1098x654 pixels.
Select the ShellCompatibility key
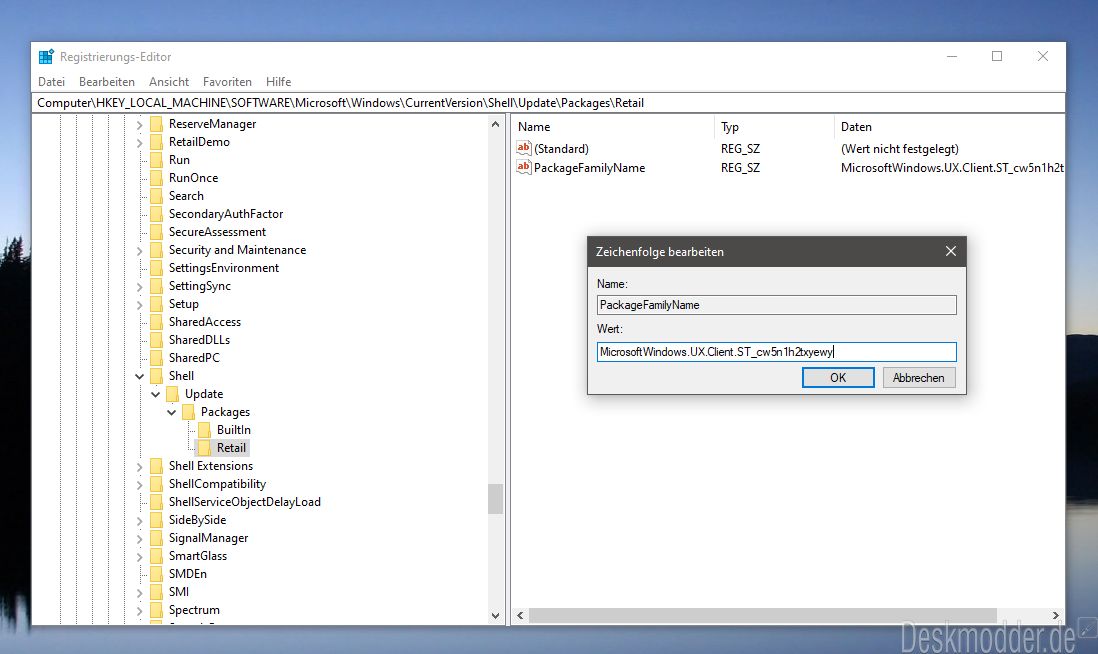click(217, 484)
